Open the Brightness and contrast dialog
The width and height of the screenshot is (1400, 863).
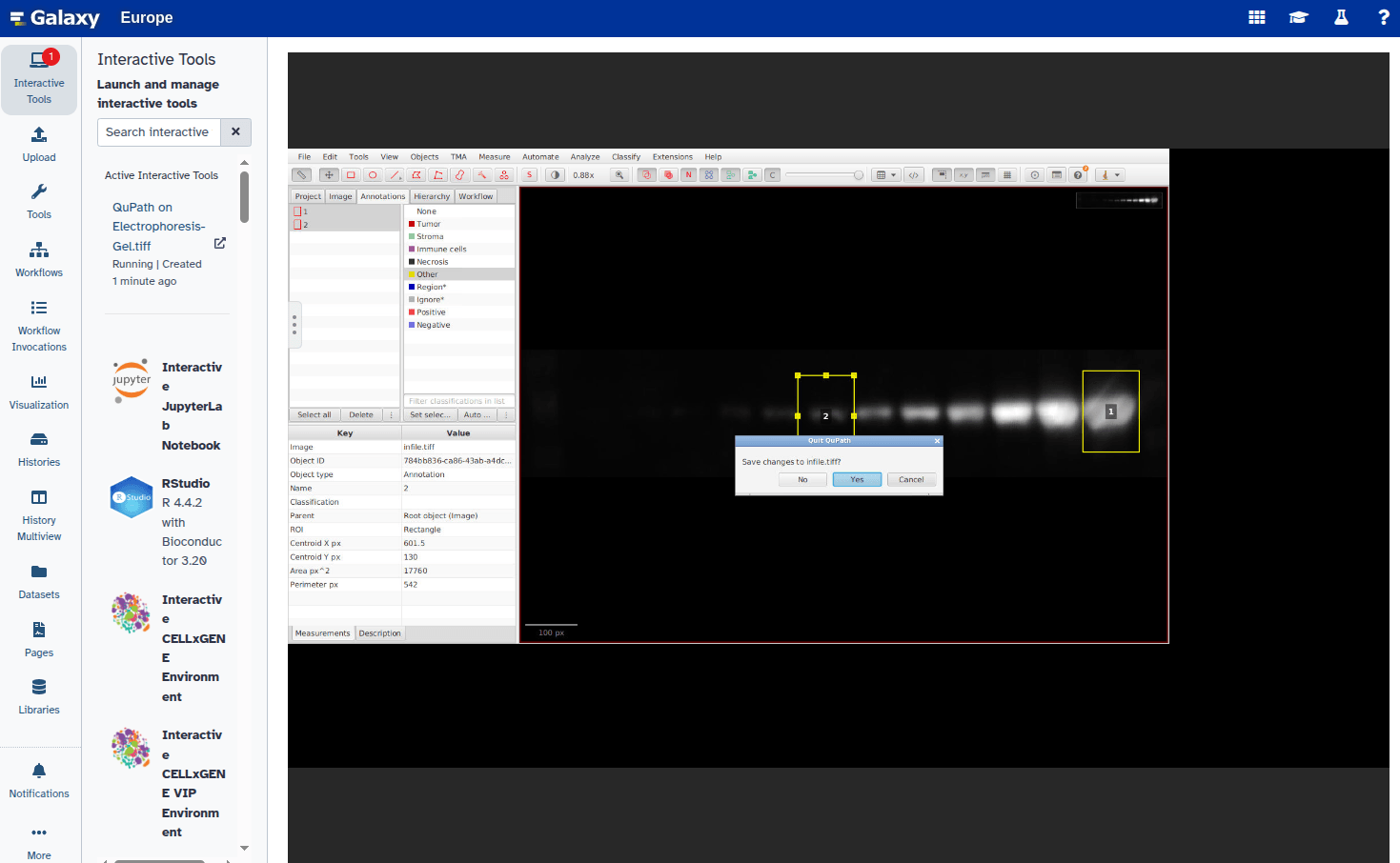coord(556,175)
